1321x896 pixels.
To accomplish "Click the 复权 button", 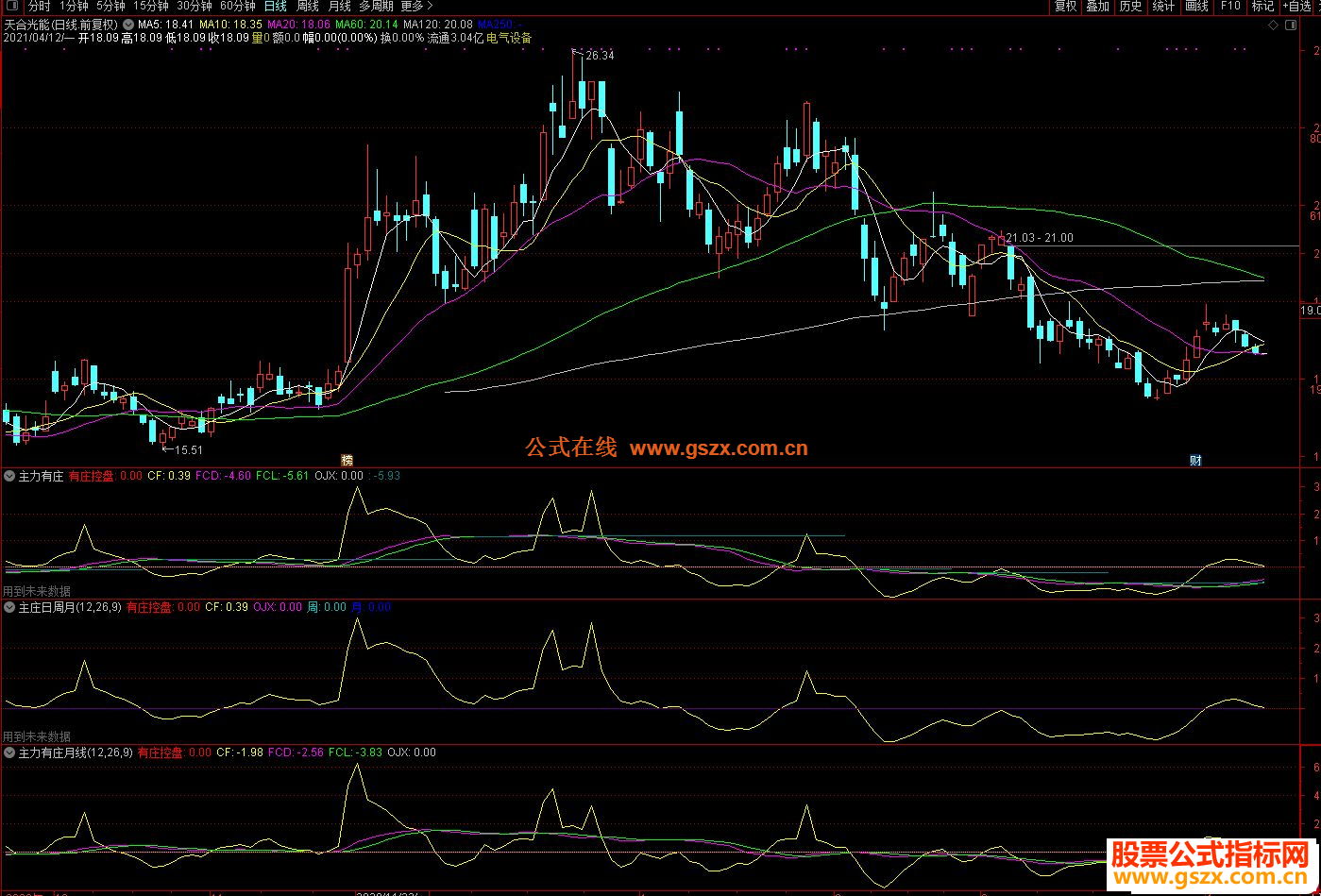I will [1065, 6].
